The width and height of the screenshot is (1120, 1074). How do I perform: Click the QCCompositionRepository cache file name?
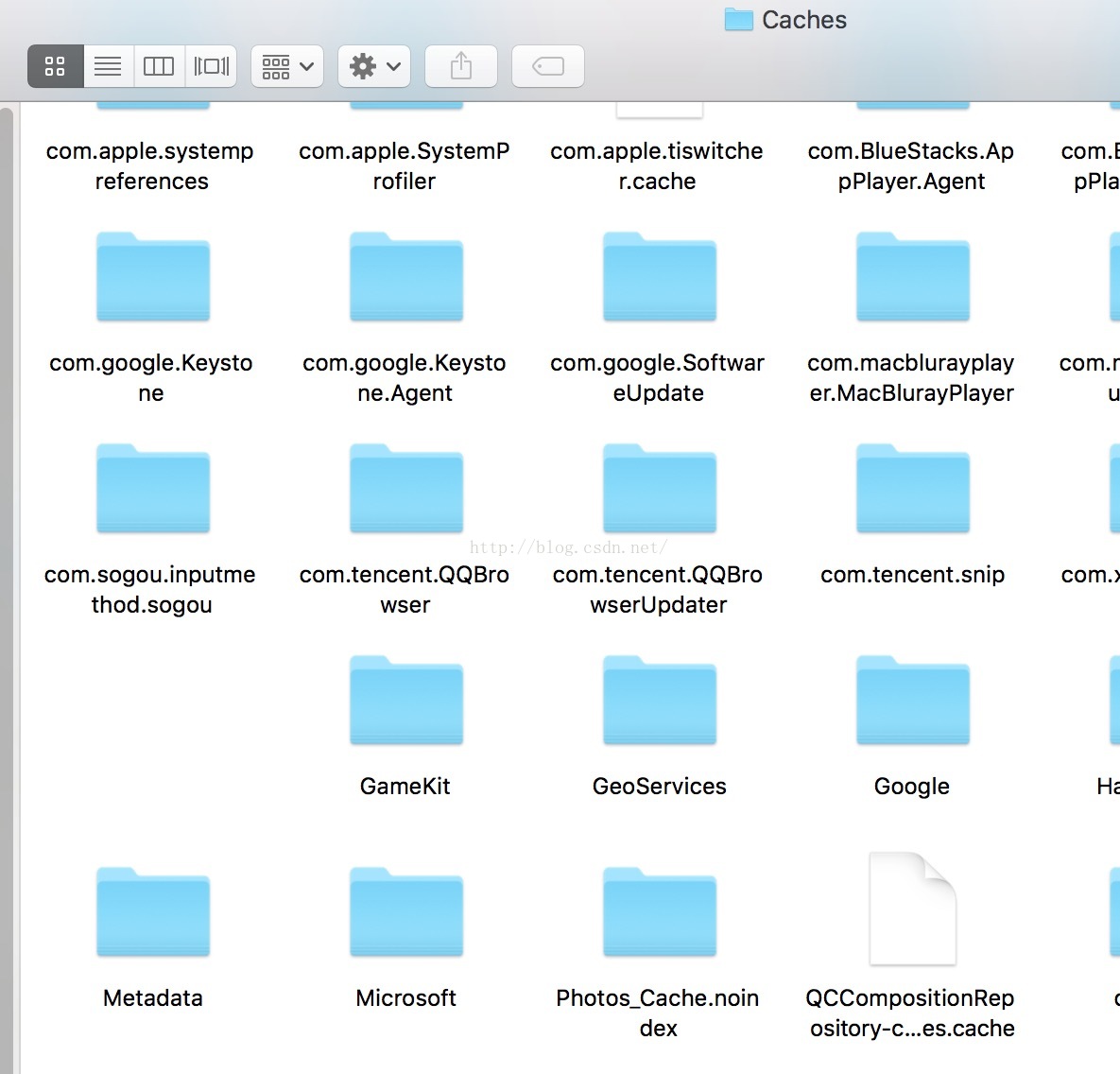[x=911, y=1013]
